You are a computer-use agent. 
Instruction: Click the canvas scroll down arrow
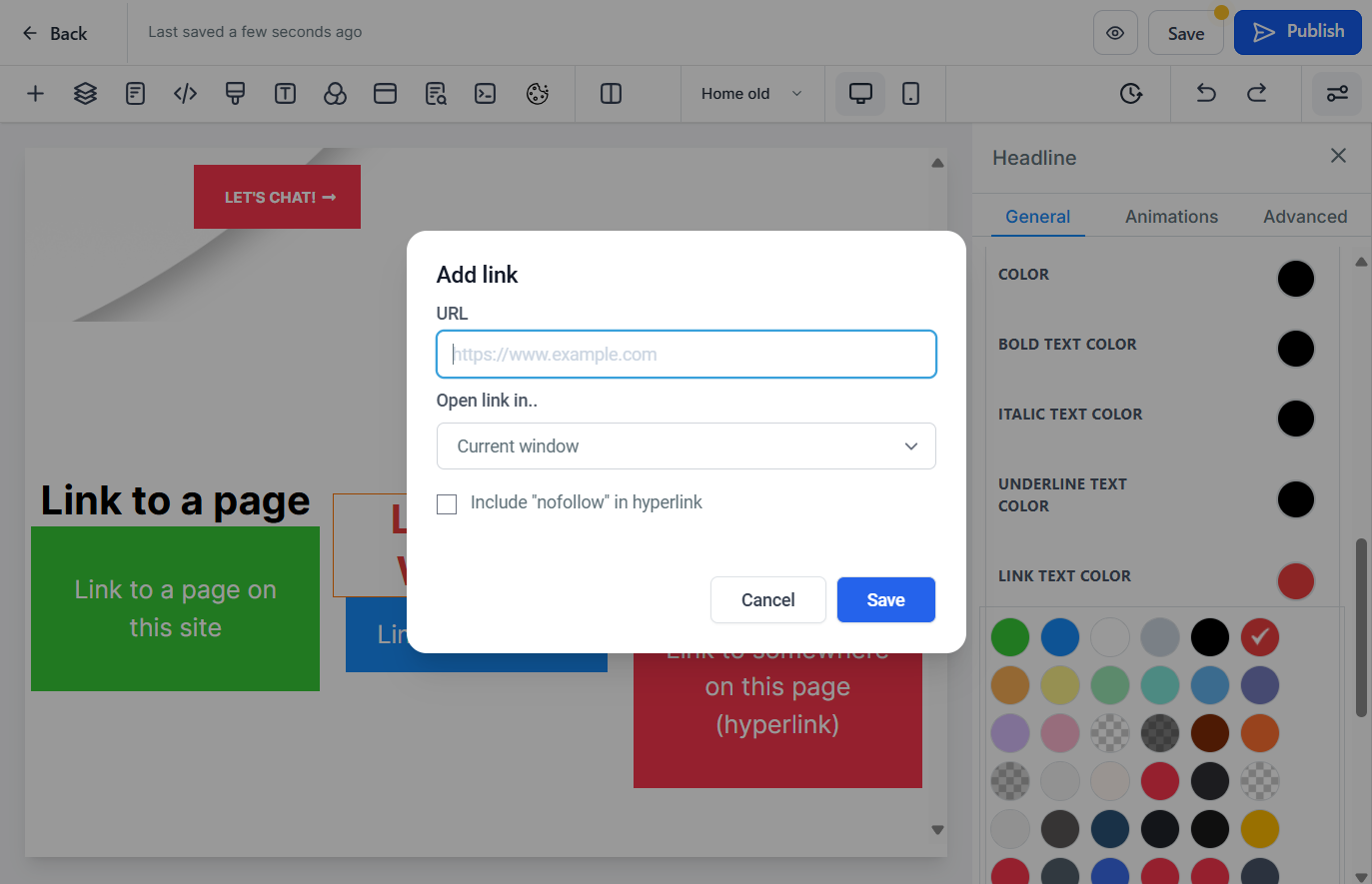tap(937, 829)
